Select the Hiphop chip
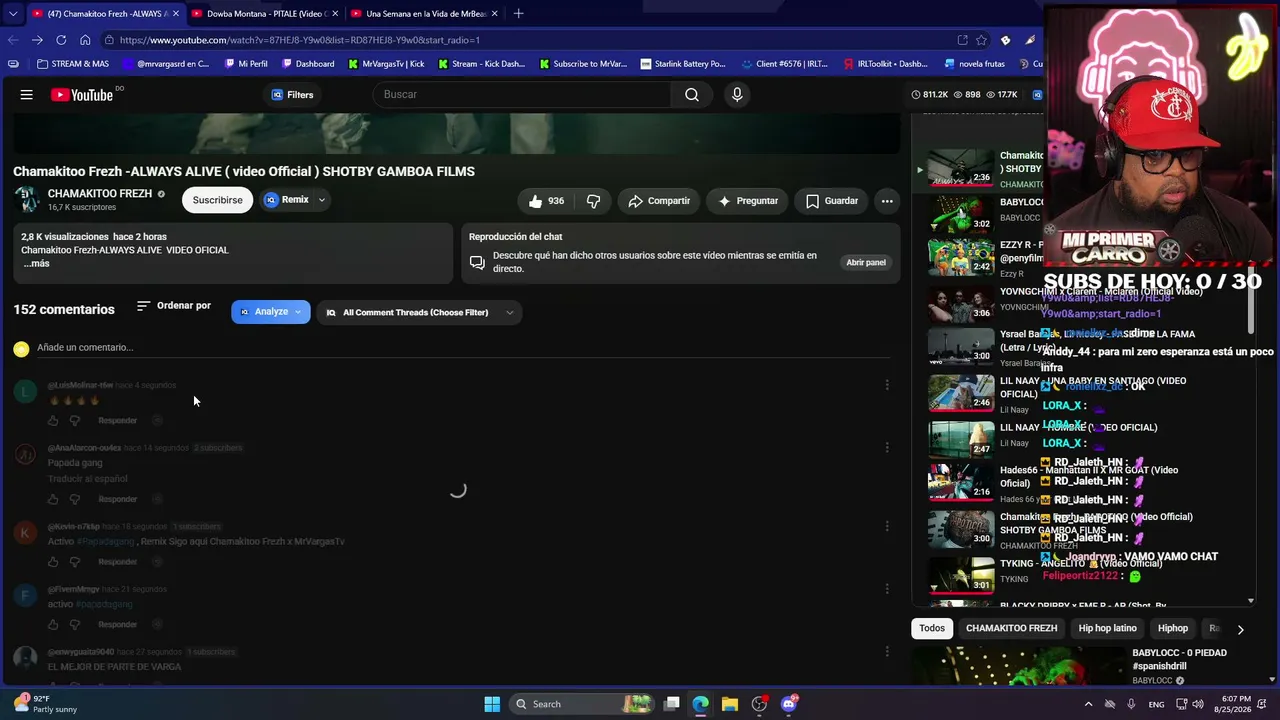Screen dimensions: 1280x720 click(1173, 629)
